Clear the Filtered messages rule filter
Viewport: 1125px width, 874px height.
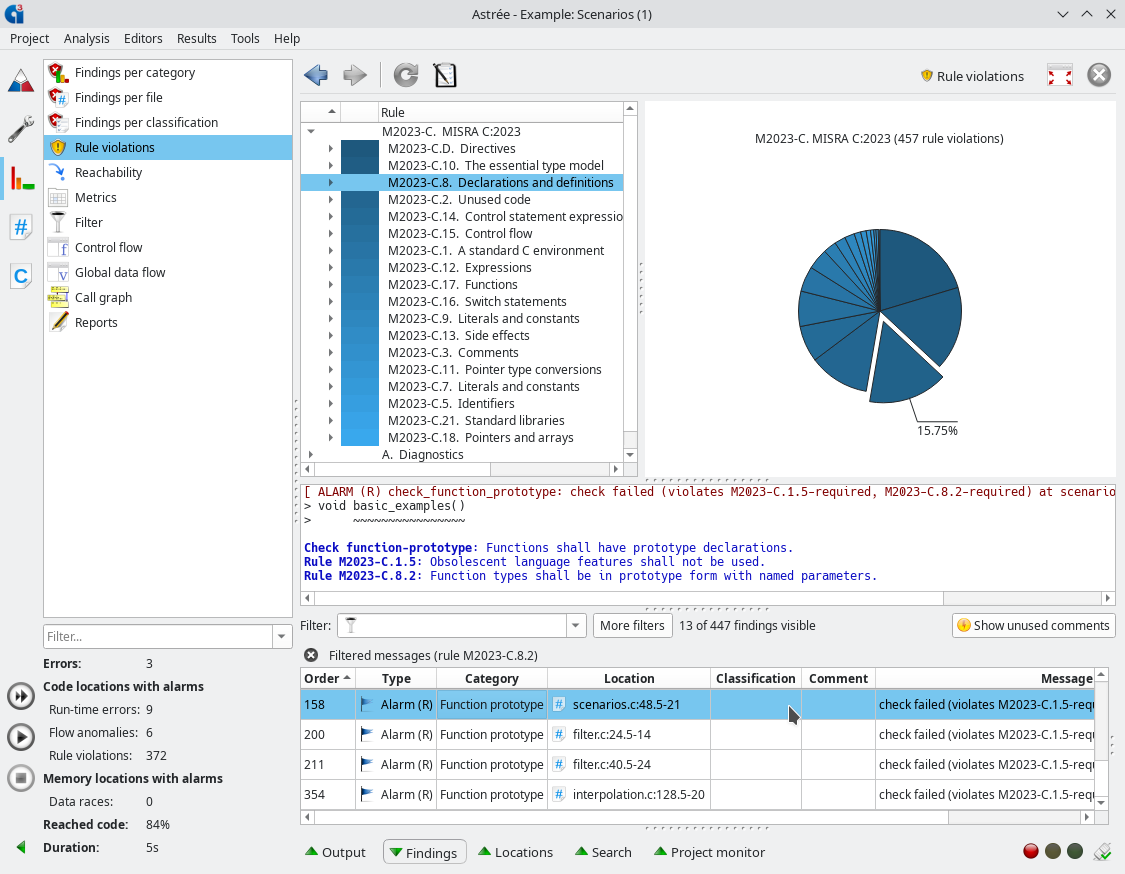[311, 655]
